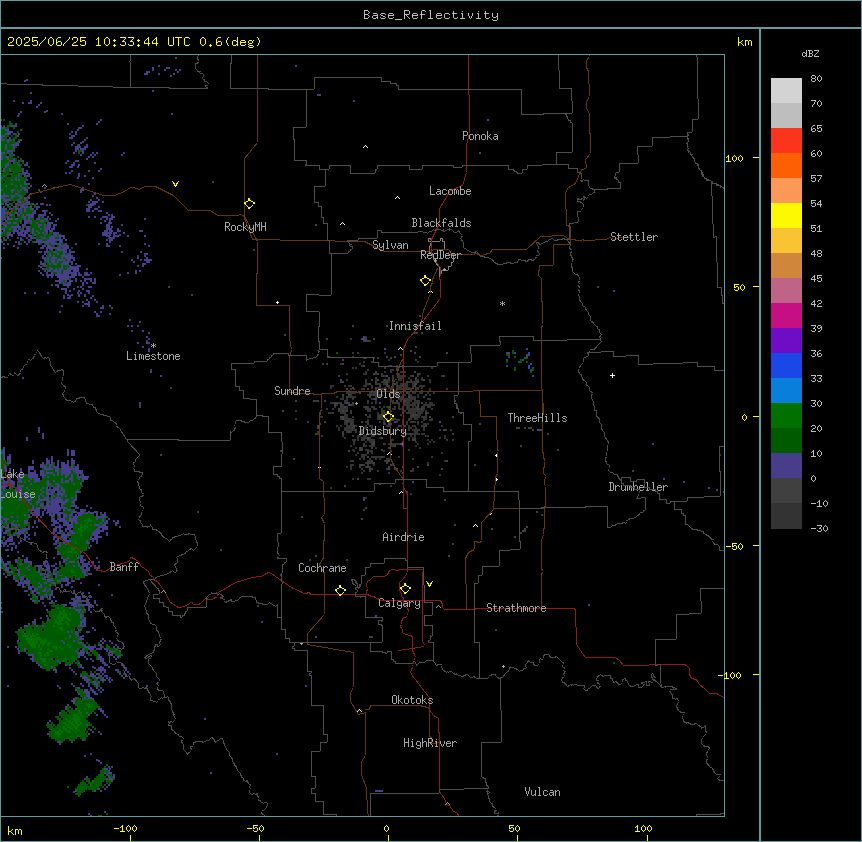Click the Innisfail city label
This screenshot has height=842, width=862.
point(415,326)
